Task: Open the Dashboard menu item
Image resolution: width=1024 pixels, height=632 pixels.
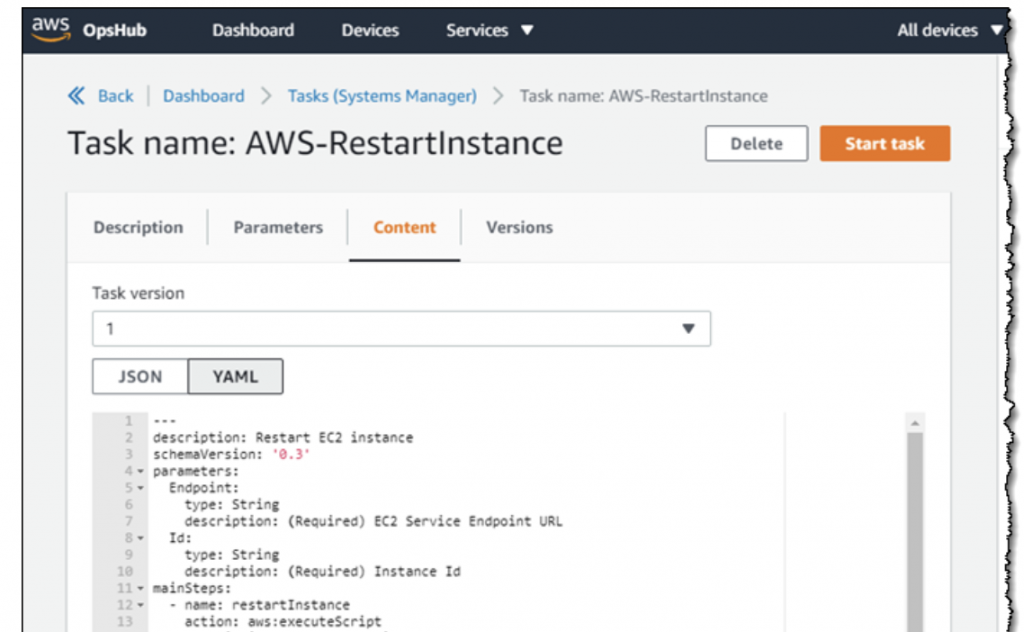Action: [x=253, y=30]
